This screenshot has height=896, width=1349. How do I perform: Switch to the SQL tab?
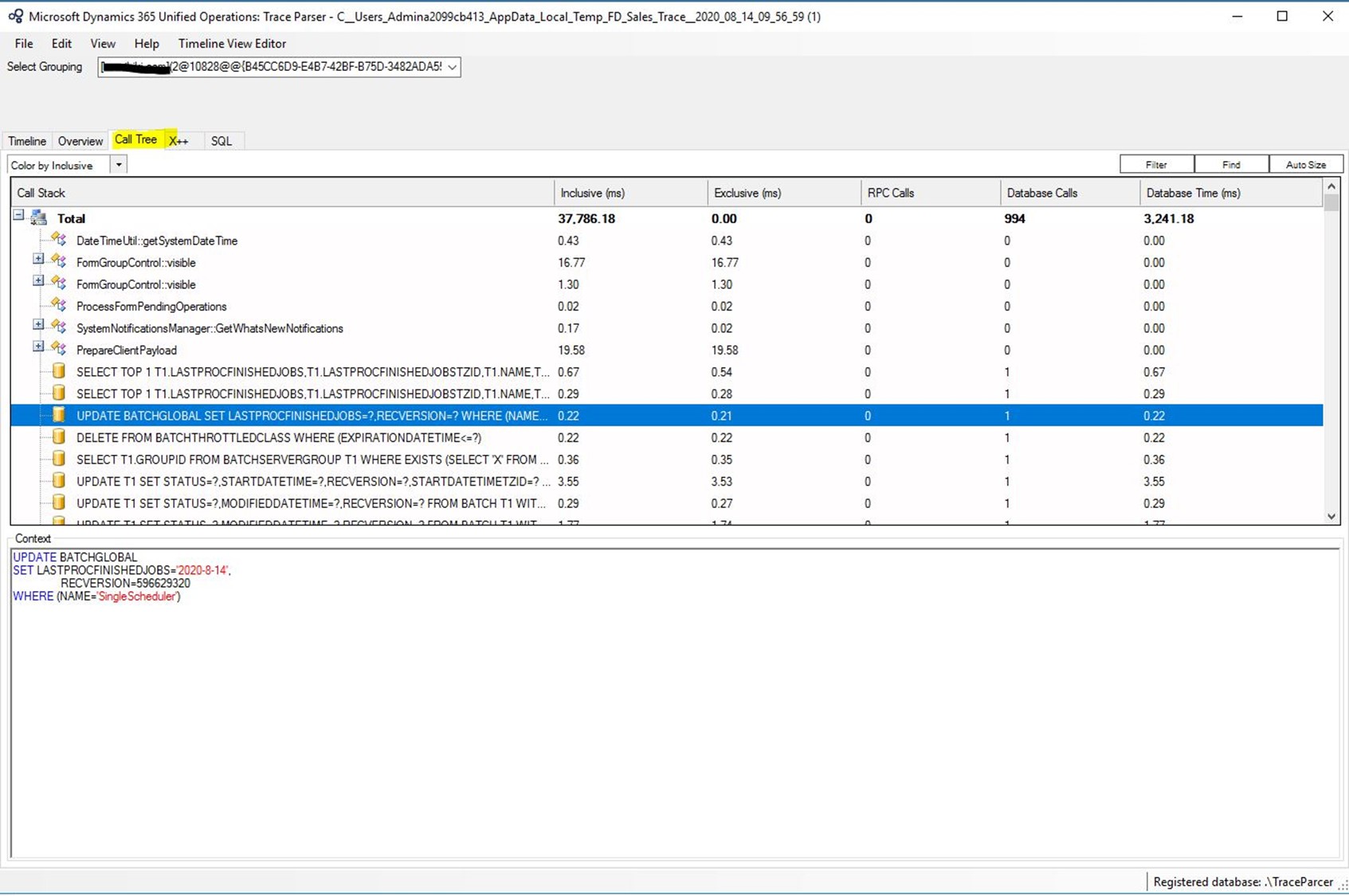point(222,141)
